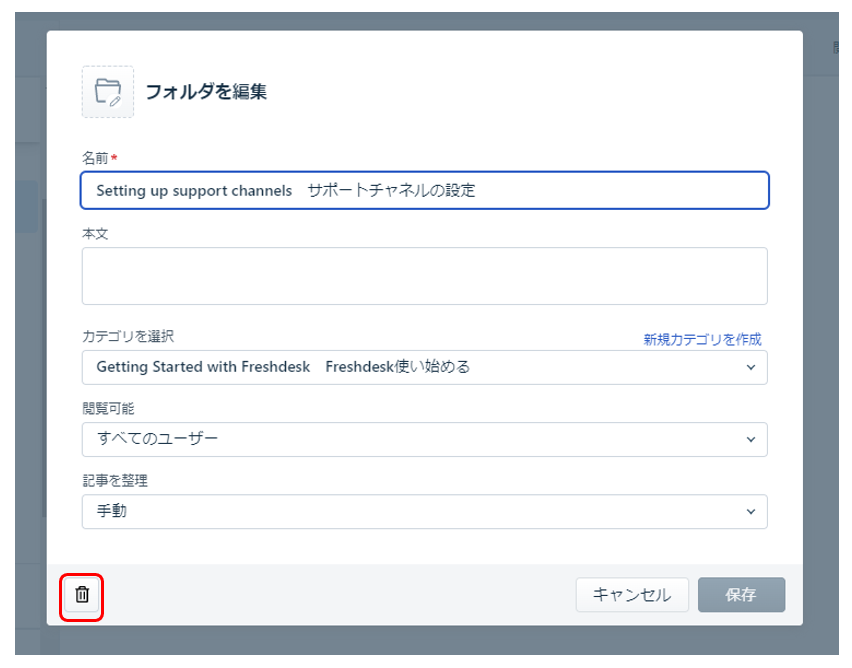Click the trash delete folder icon

[82, 595]
